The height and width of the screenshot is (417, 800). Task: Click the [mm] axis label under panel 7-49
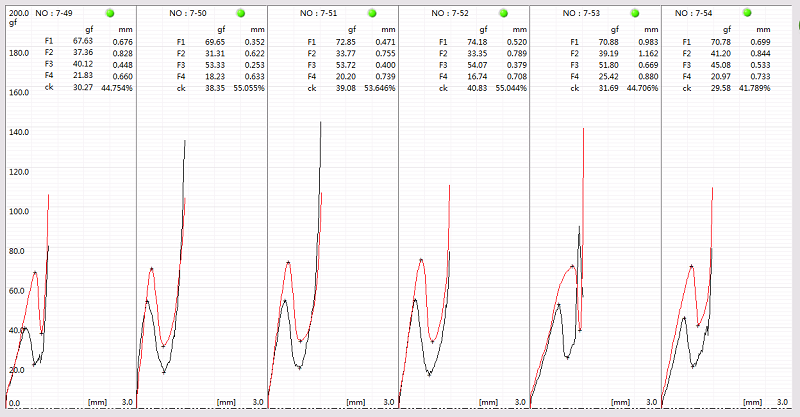97,402
